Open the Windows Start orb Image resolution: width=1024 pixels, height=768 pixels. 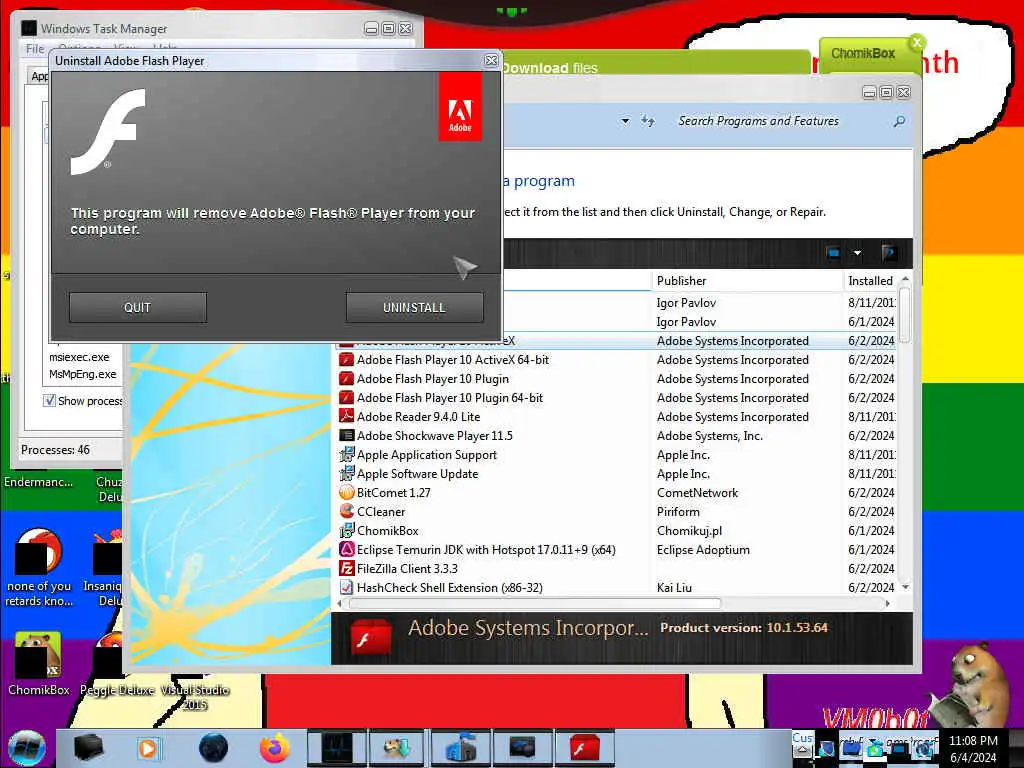coord(27,748)
